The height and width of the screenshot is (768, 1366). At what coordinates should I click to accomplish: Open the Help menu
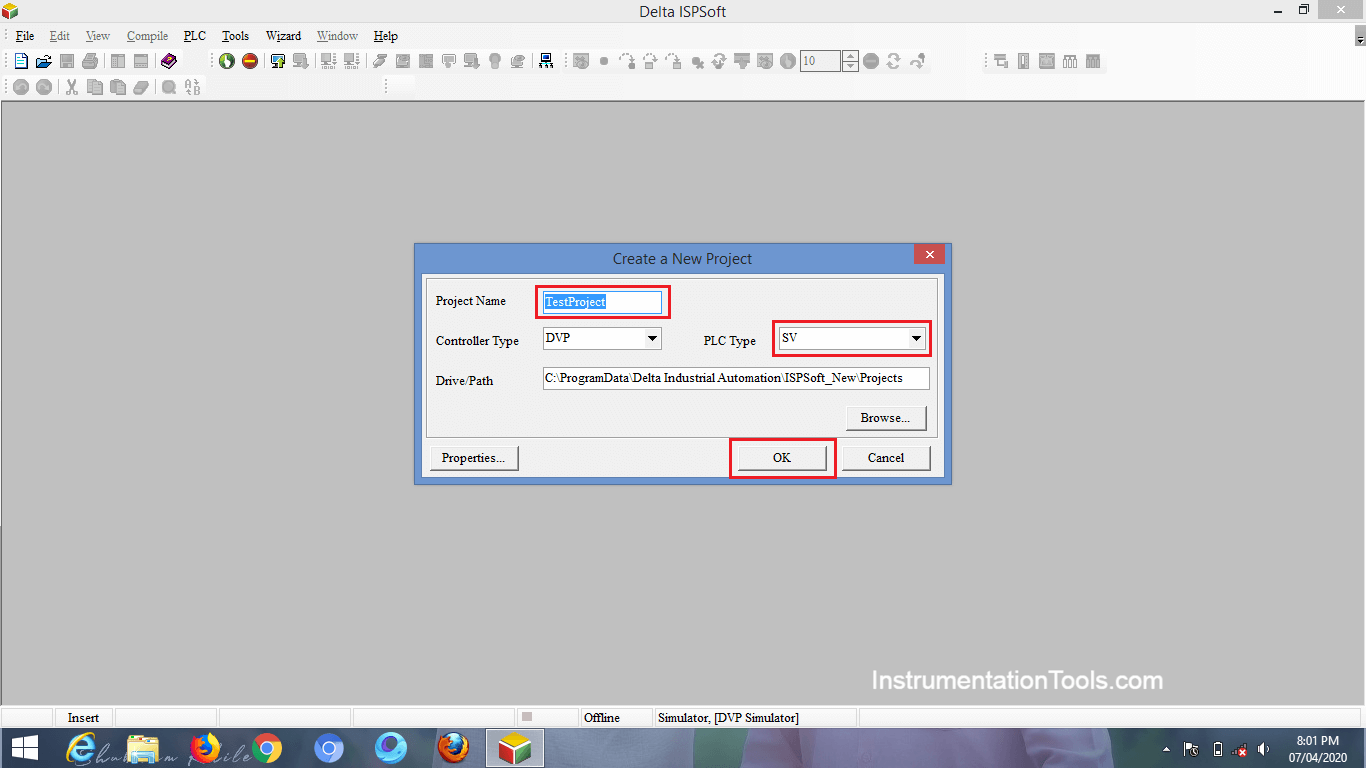coord(386,36)
